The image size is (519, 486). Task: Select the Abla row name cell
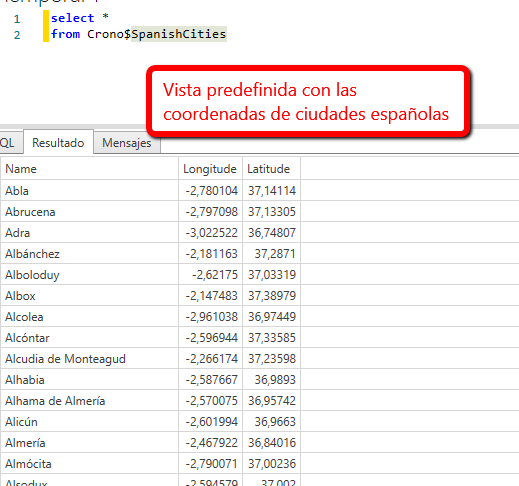coord(89,191)
